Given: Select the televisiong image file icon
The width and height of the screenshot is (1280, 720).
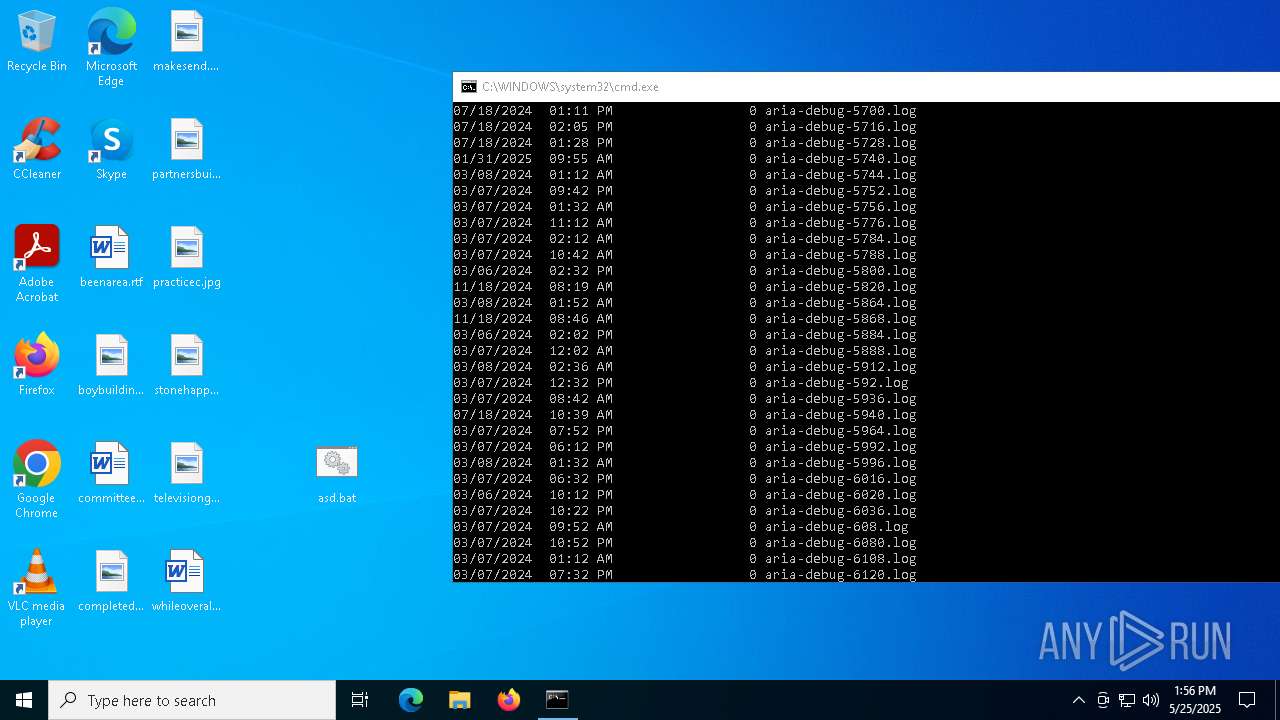Looking at the screenshot, I should pos(186,474).
